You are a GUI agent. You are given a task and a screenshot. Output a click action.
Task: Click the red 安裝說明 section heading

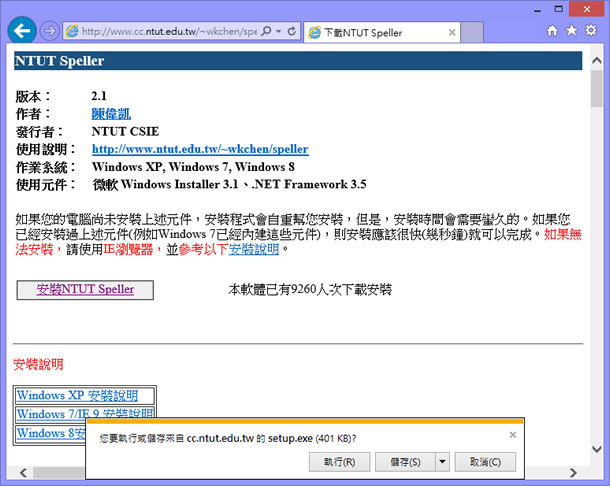38,365
